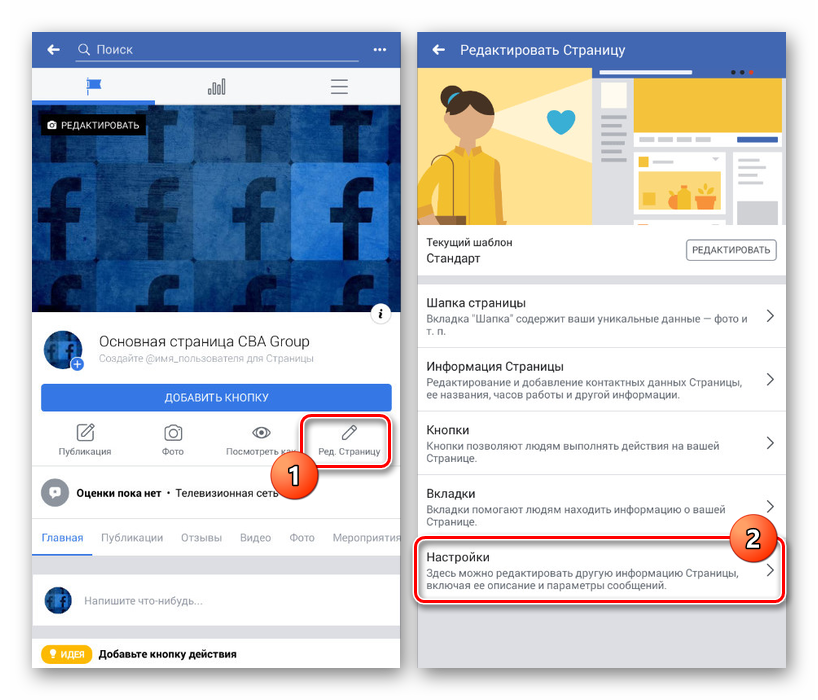Image resolution: width=818 pixels, height=700 pixels.
Task: Click the Основная страница CBA Group title
Action: click(204, 342)
